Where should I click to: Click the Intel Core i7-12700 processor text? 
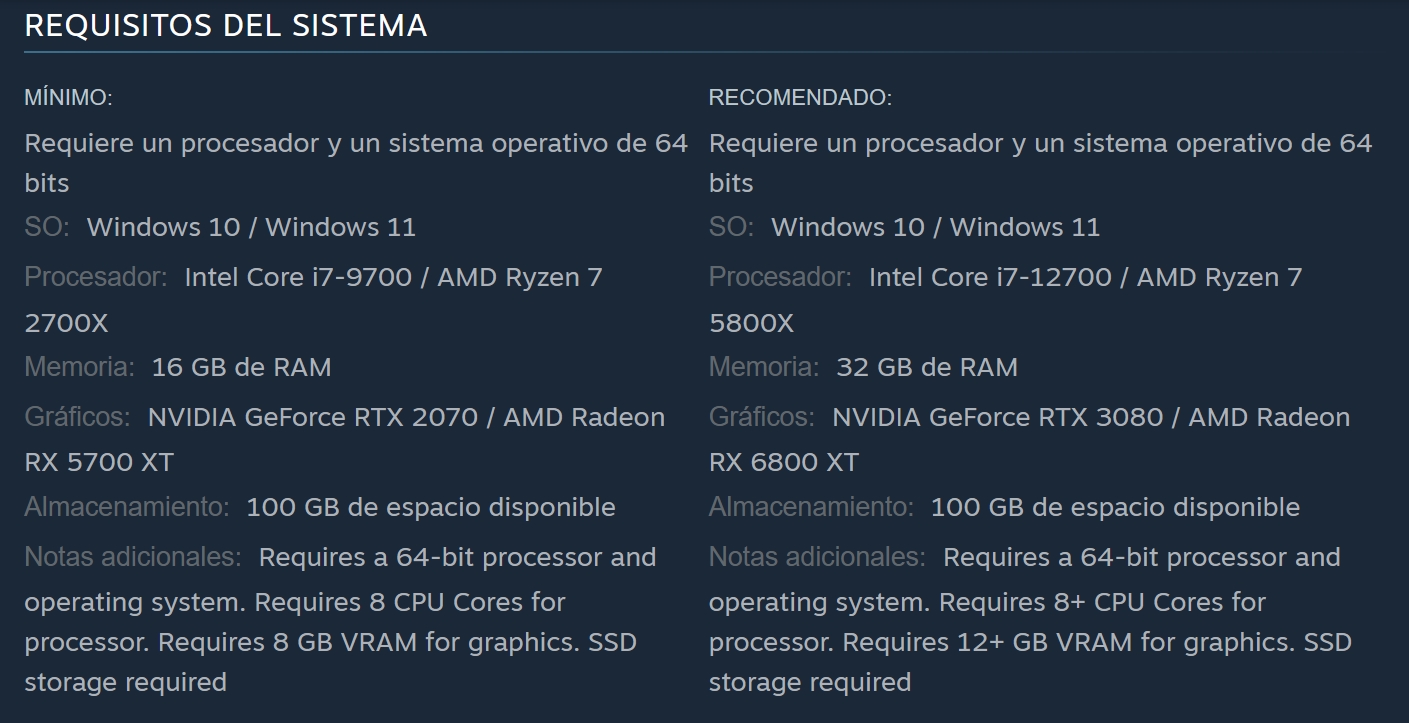pos(990,277)
